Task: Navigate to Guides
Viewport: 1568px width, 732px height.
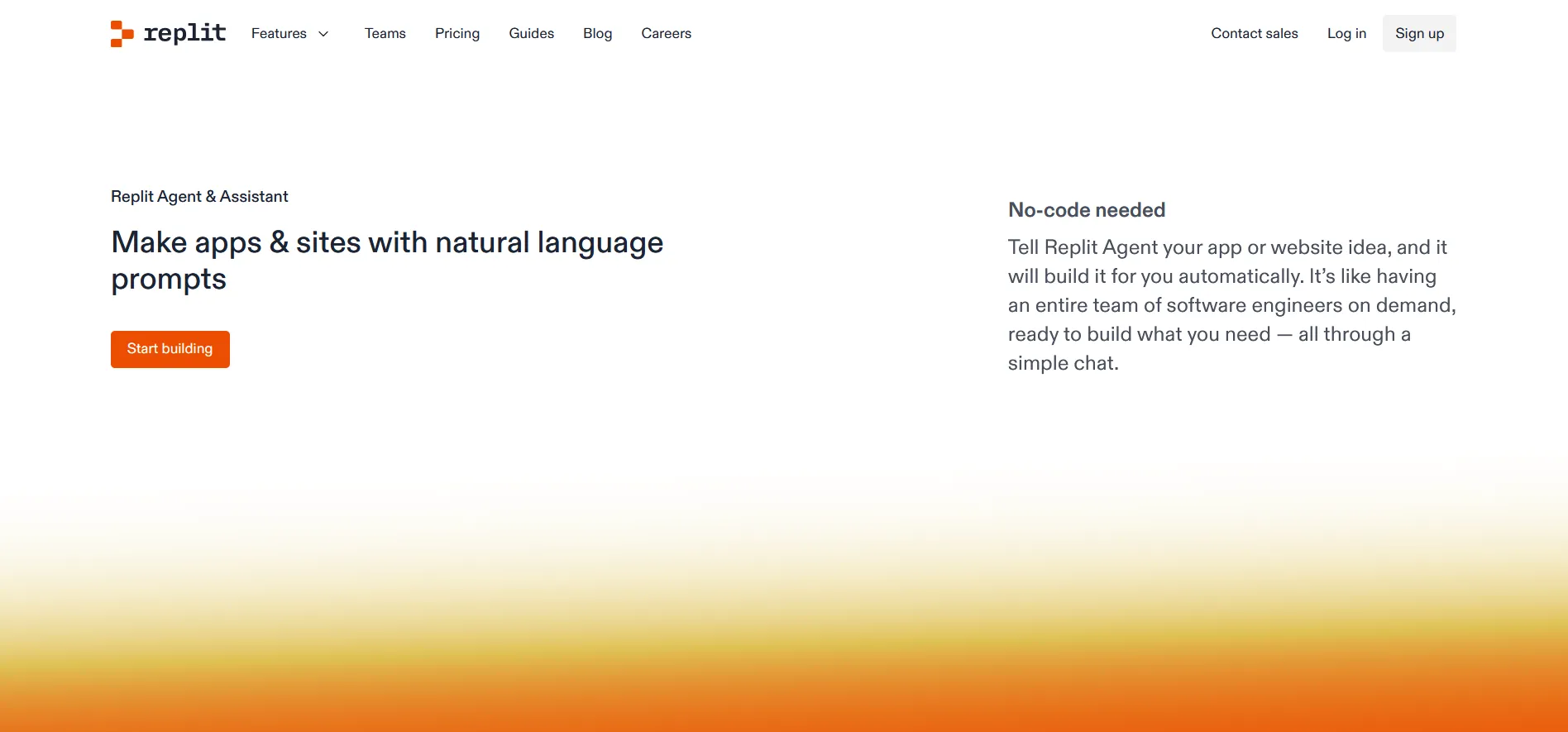Action: (532, 34)
